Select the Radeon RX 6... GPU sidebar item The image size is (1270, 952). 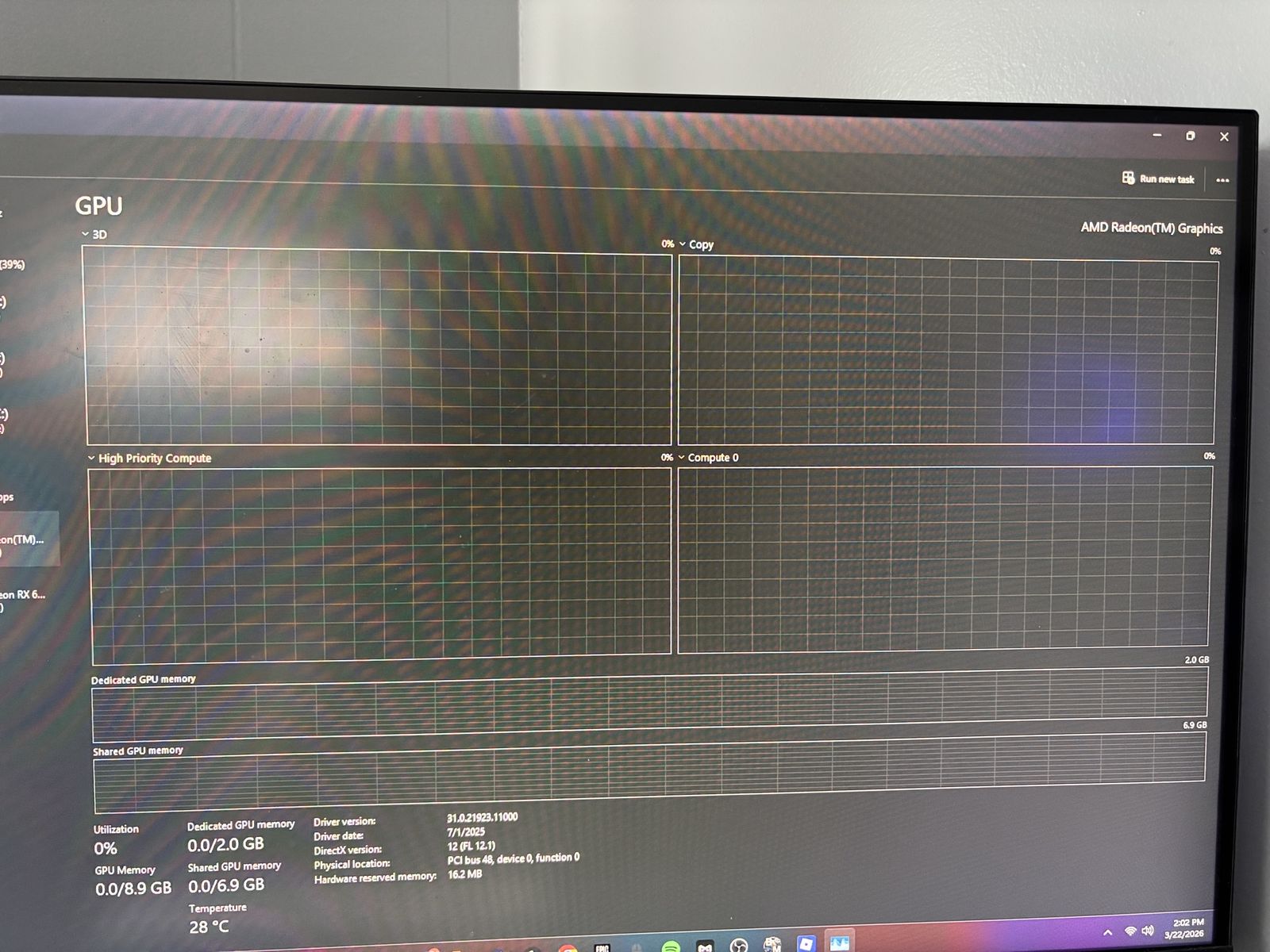(x=22, y=595)
